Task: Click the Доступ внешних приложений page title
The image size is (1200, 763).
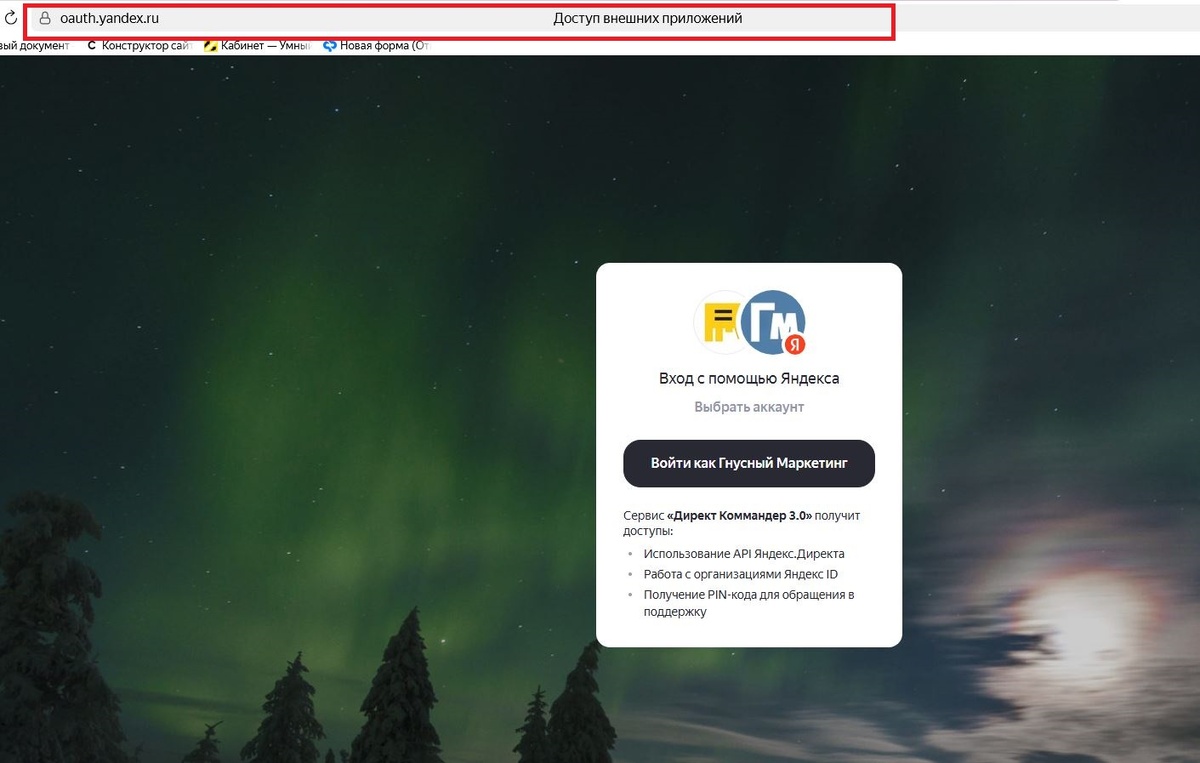Action: [648, 18]
